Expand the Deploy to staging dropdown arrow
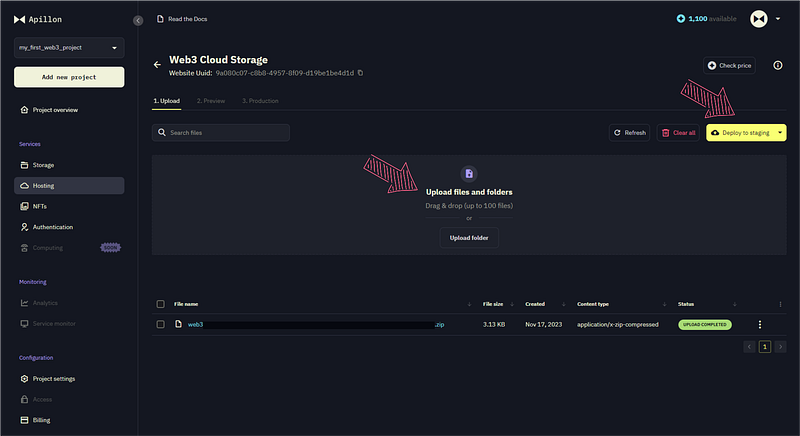This screenshot has height=436, width=800. click(780, 133)
